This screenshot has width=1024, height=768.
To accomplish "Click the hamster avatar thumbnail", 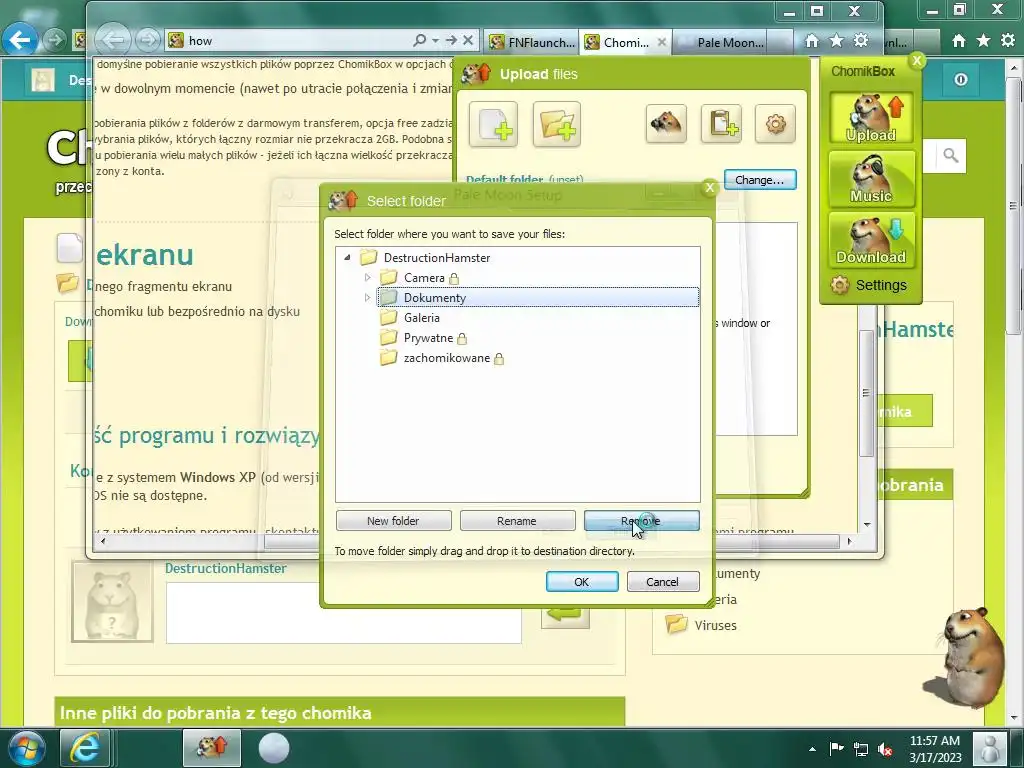I will (x=112, y=601).
